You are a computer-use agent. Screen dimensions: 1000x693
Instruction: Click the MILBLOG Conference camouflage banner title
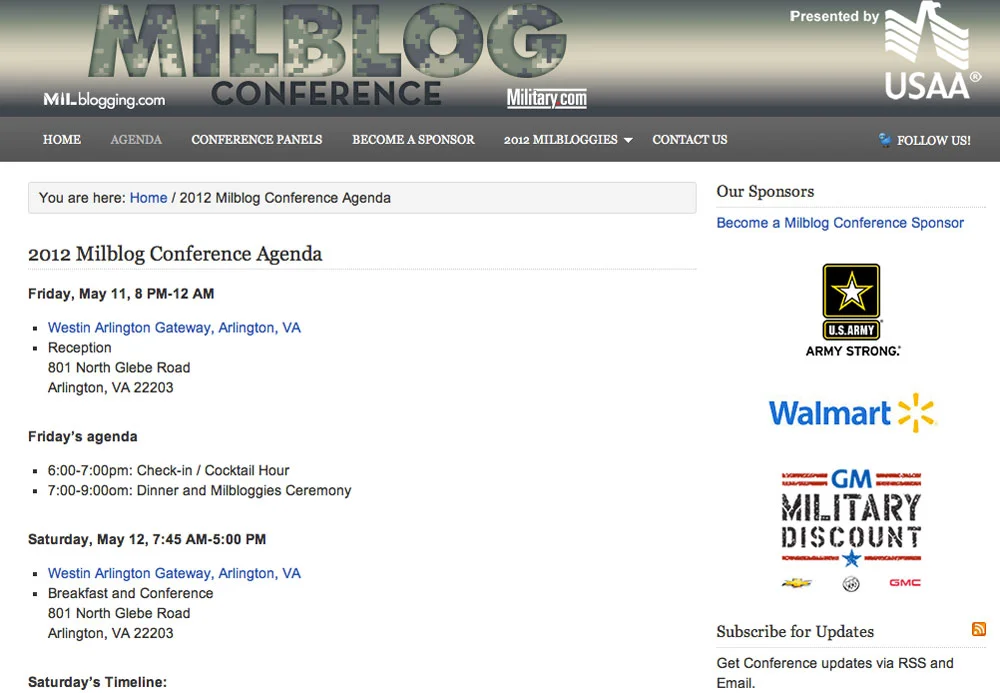click(327, 54)
